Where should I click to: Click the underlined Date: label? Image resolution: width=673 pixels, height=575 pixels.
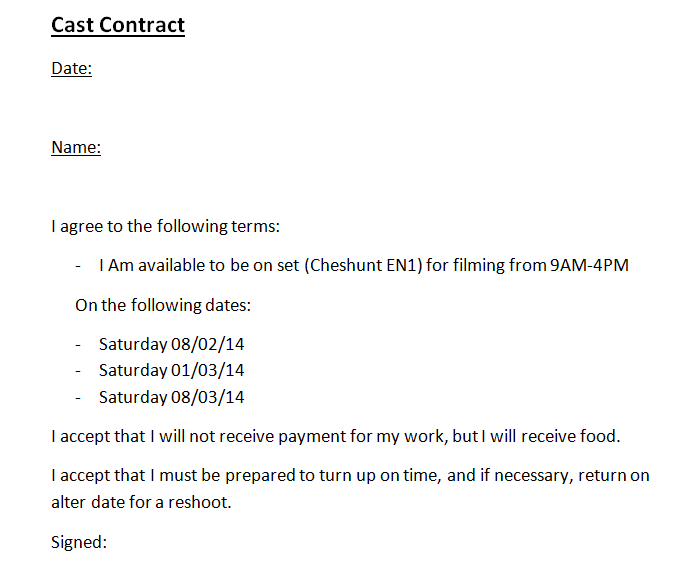[x=72, y=69]
